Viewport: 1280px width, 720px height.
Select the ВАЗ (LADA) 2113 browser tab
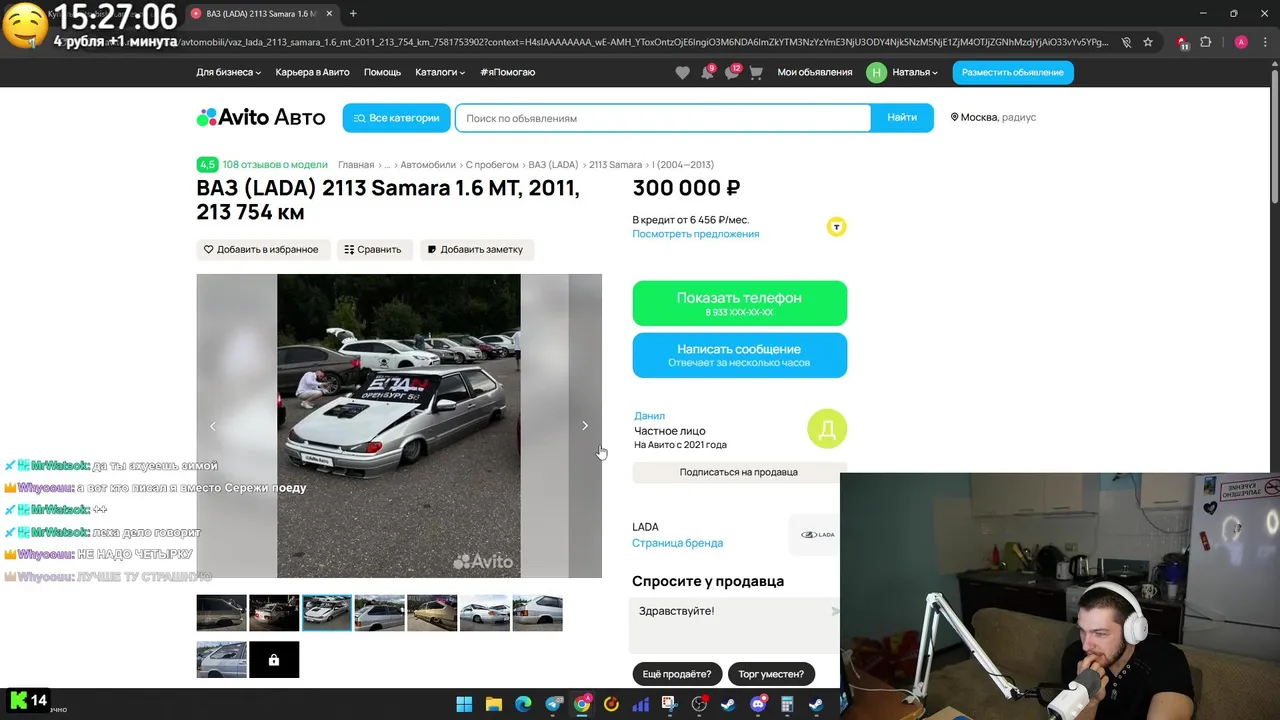point(262,14)
